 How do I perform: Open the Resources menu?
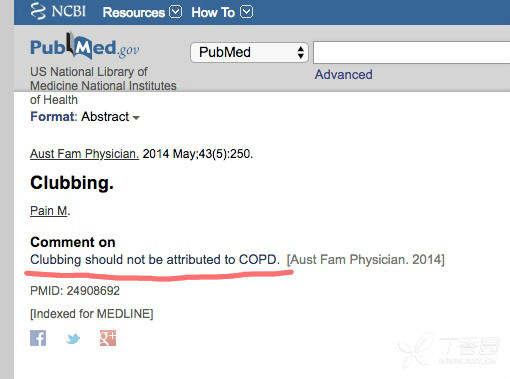click(134, 13)
